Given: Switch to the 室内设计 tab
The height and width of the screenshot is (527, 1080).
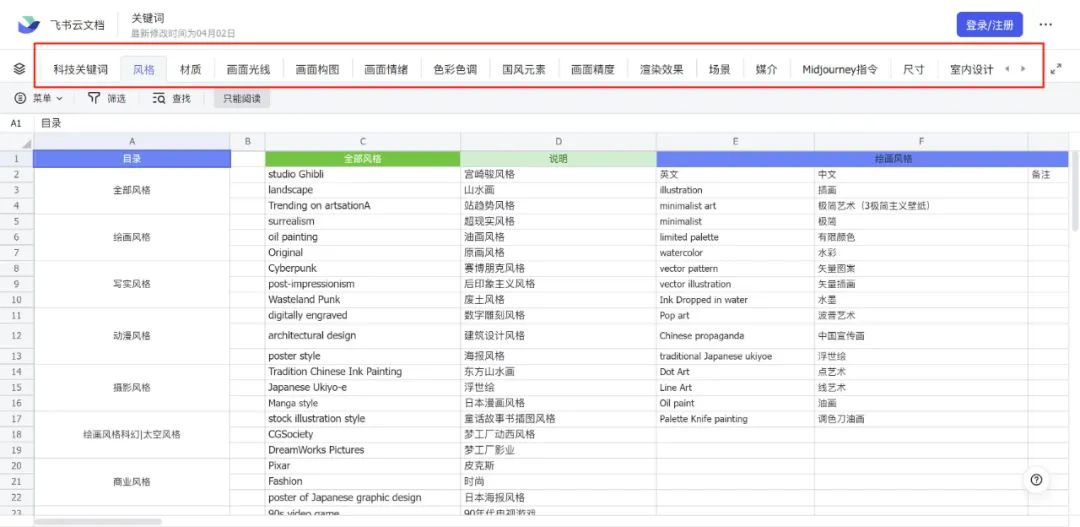Looking at the screenshot, I should [972, 70].
